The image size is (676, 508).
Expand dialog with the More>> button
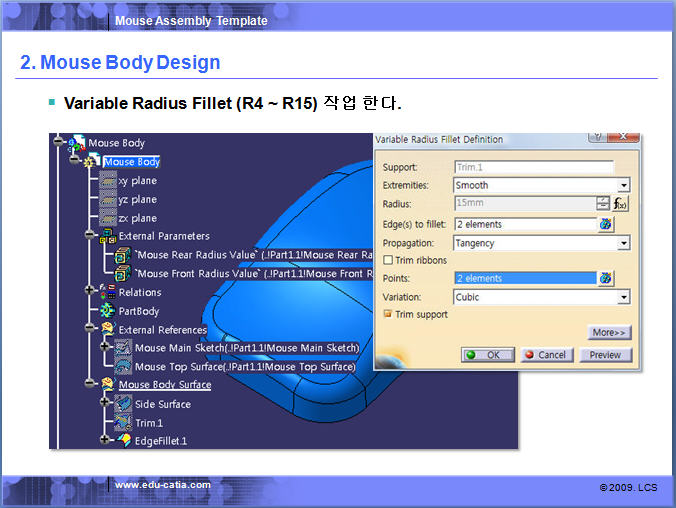coord(609,333)
